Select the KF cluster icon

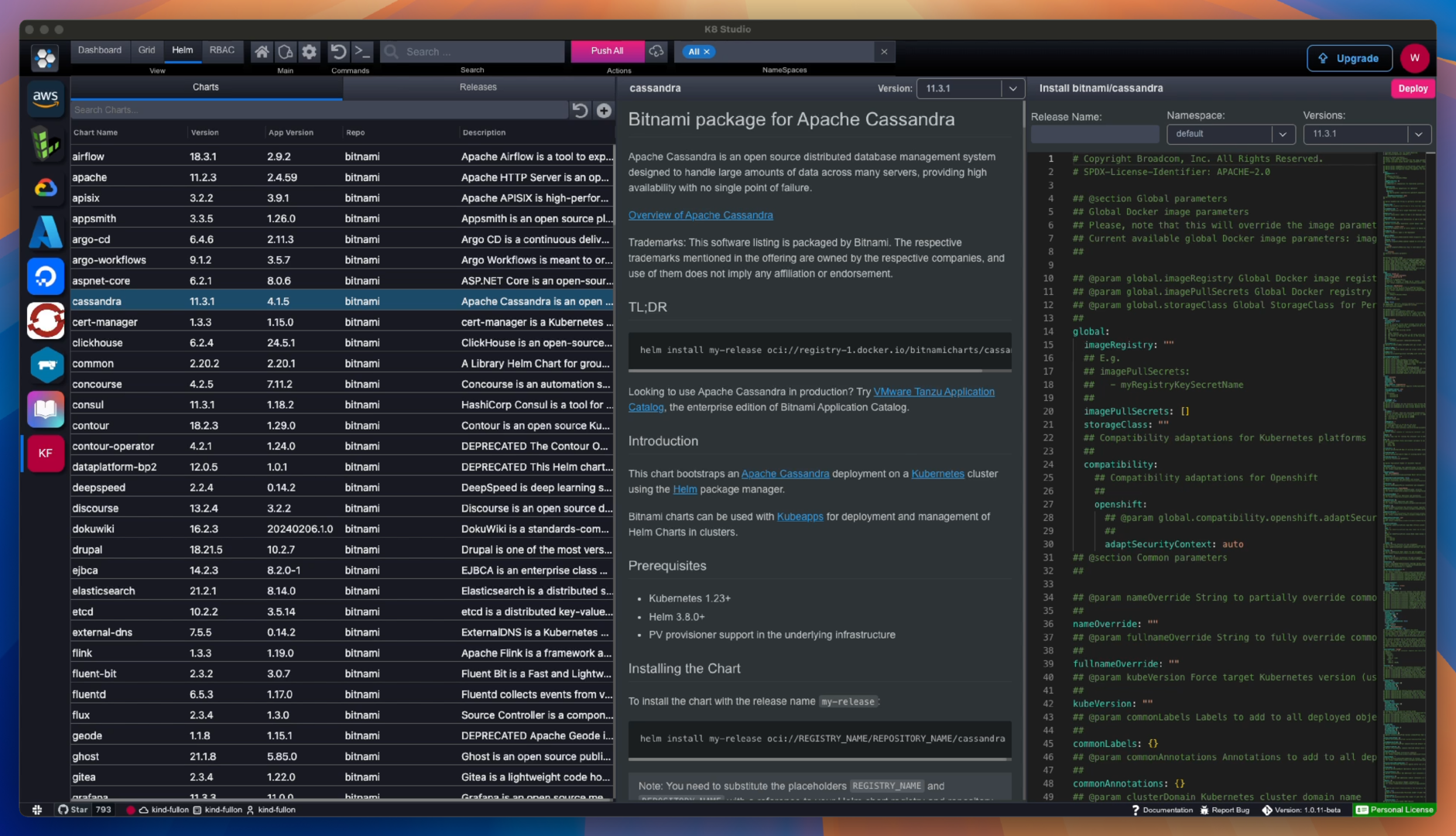46,454
